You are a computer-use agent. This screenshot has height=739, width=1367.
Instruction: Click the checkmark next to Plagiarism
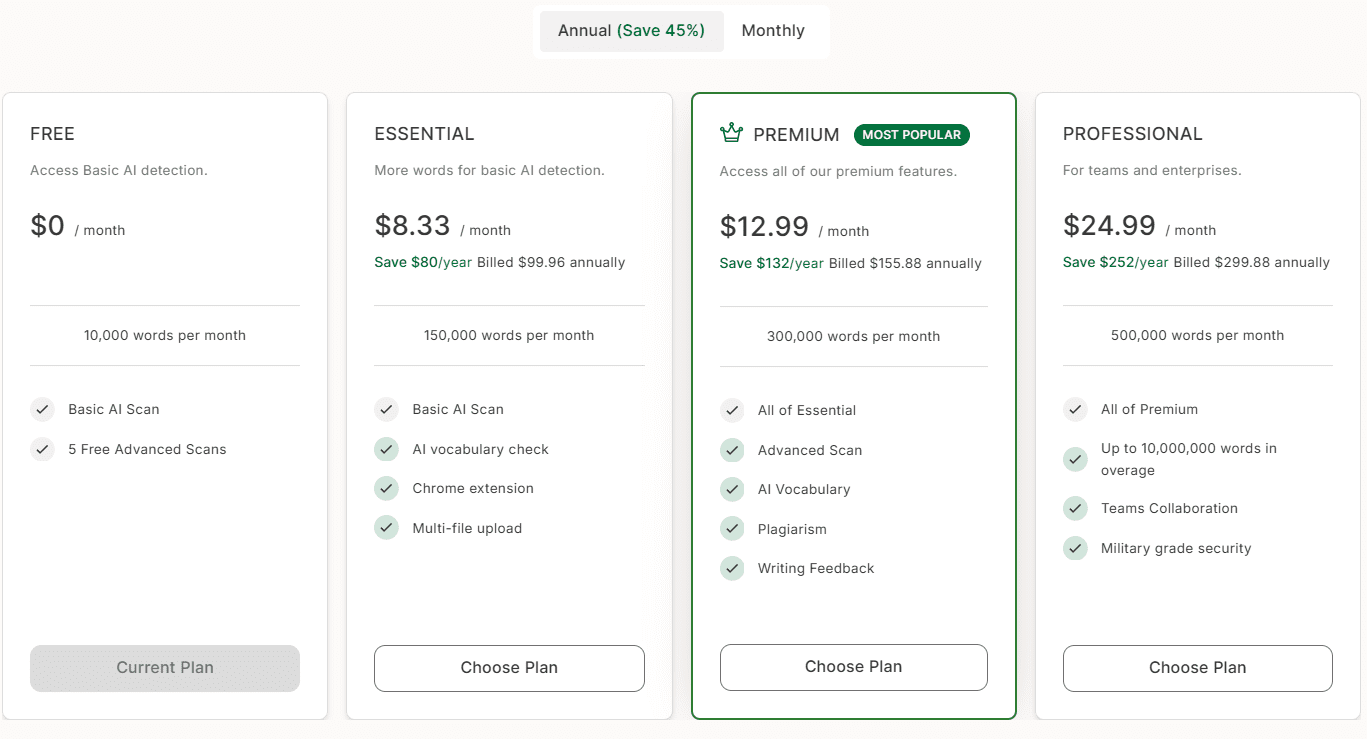point(731,528)
